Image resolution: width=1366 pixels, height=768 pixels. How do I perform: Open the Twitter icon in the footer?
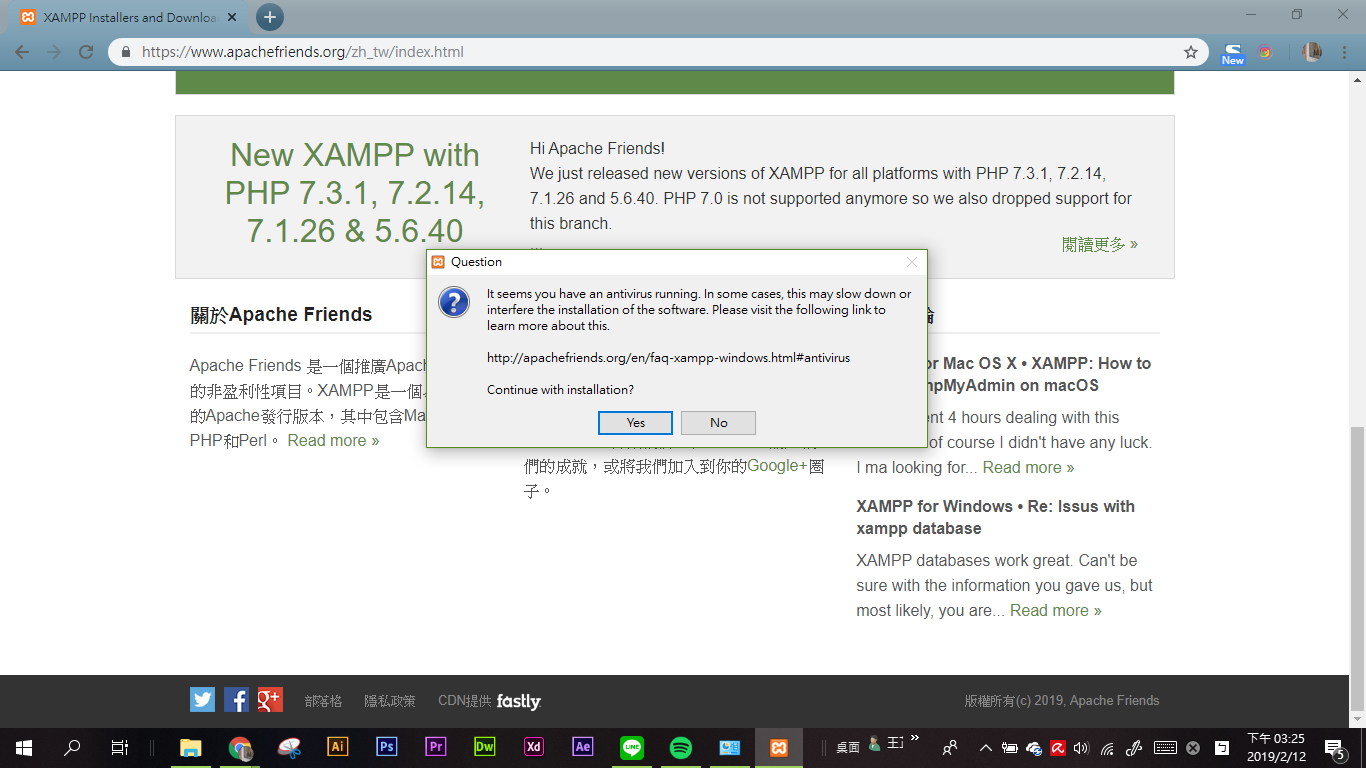point(202,699)
